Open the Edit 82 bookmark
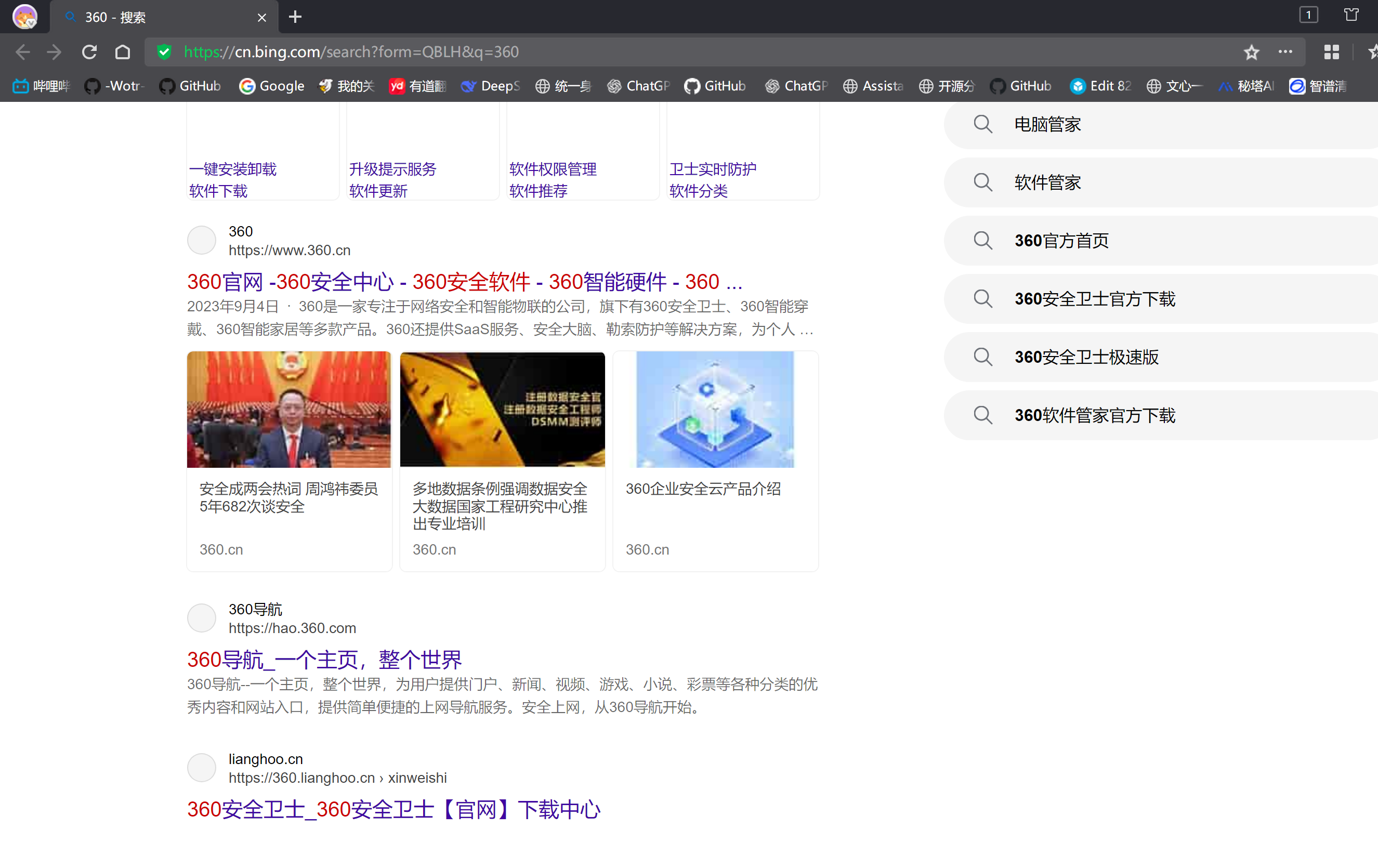Screen dimensions: 1378x868 (x=1100, y=86)
